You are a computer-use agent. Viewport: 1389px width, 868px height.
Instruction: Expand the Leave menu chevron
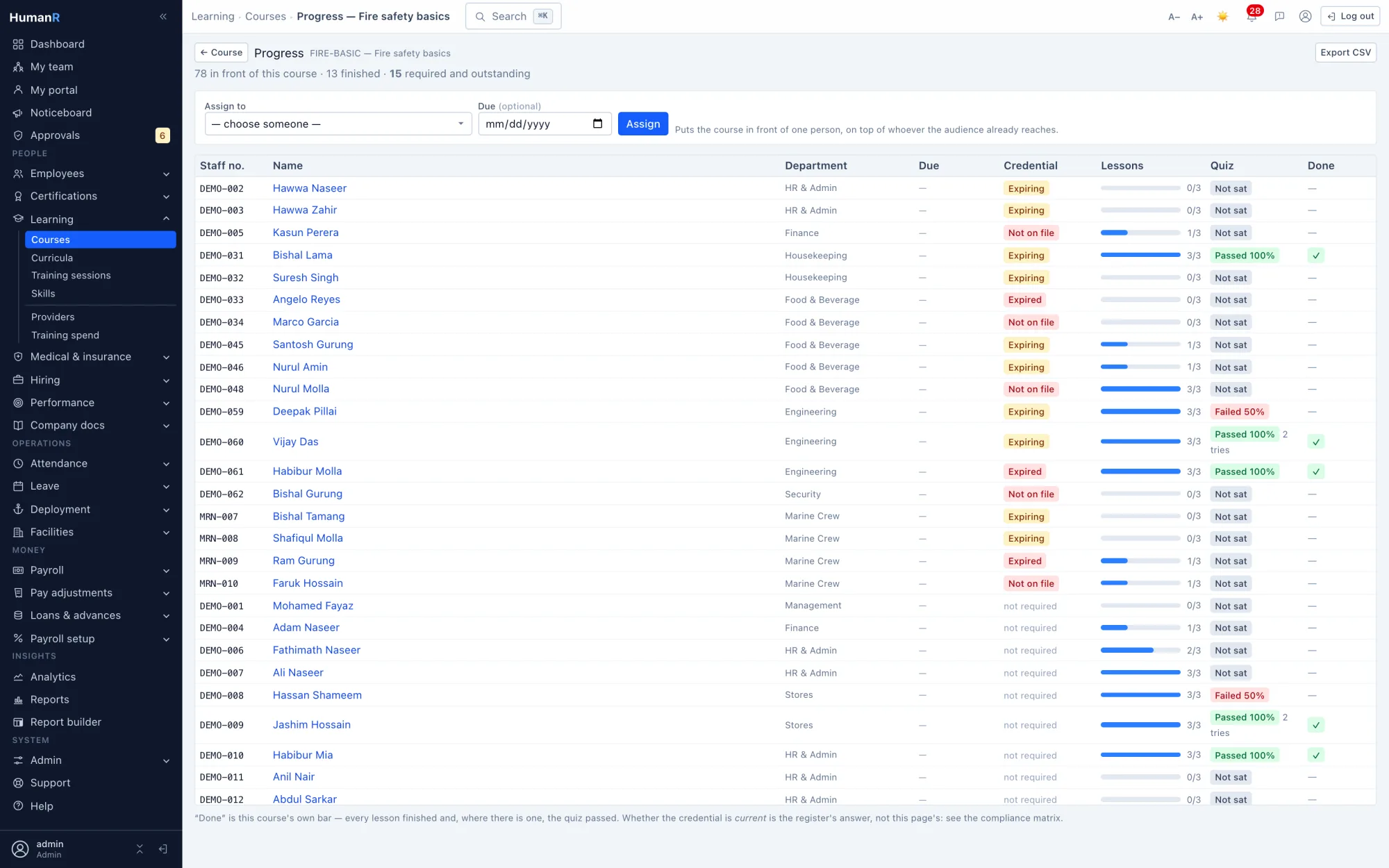coord(166,487)
